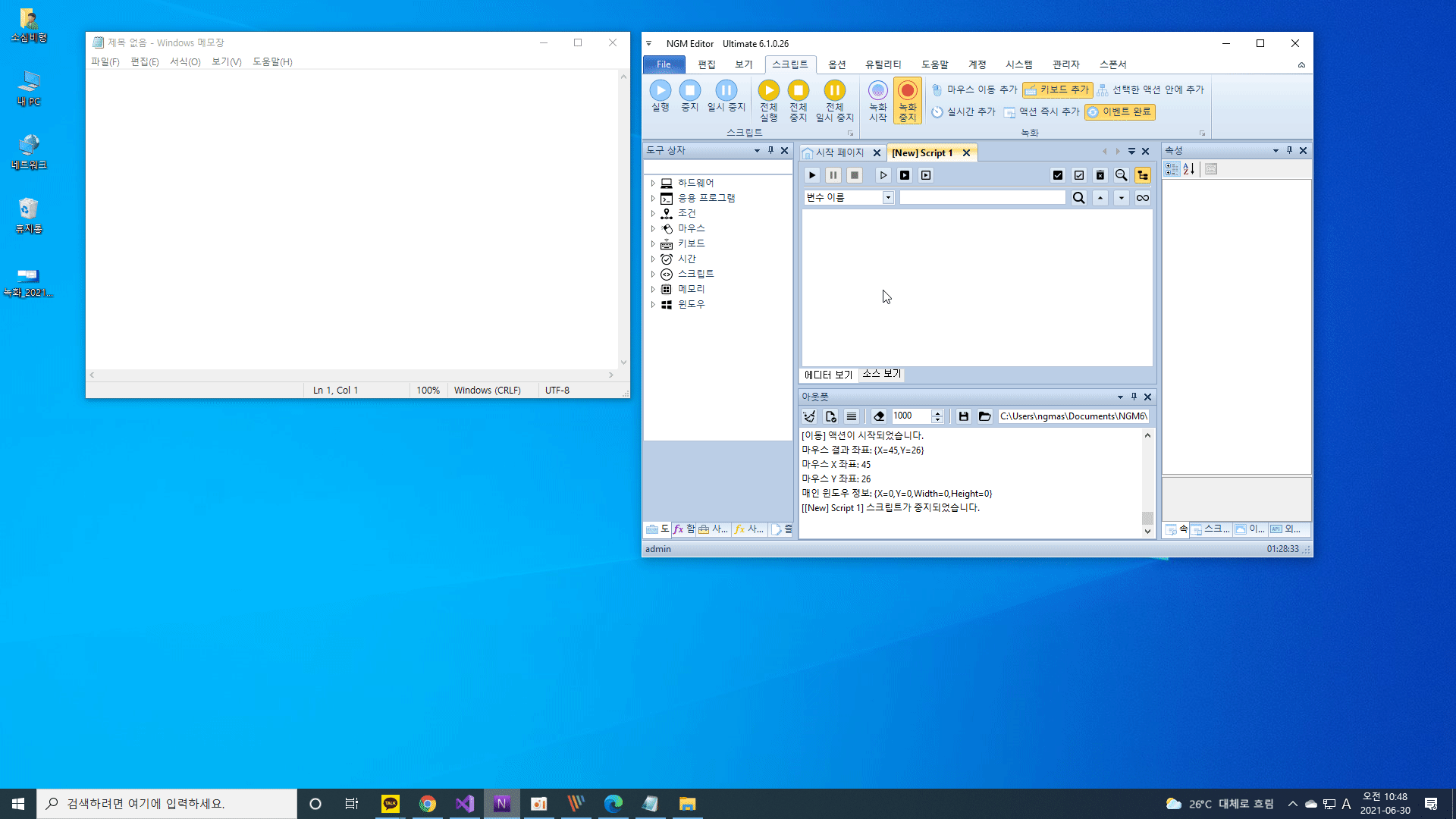Screen dimensions: 1456x819
Task: Click the A-Z sort icon in 속성 panel
Action: (x=1189, y=169)
